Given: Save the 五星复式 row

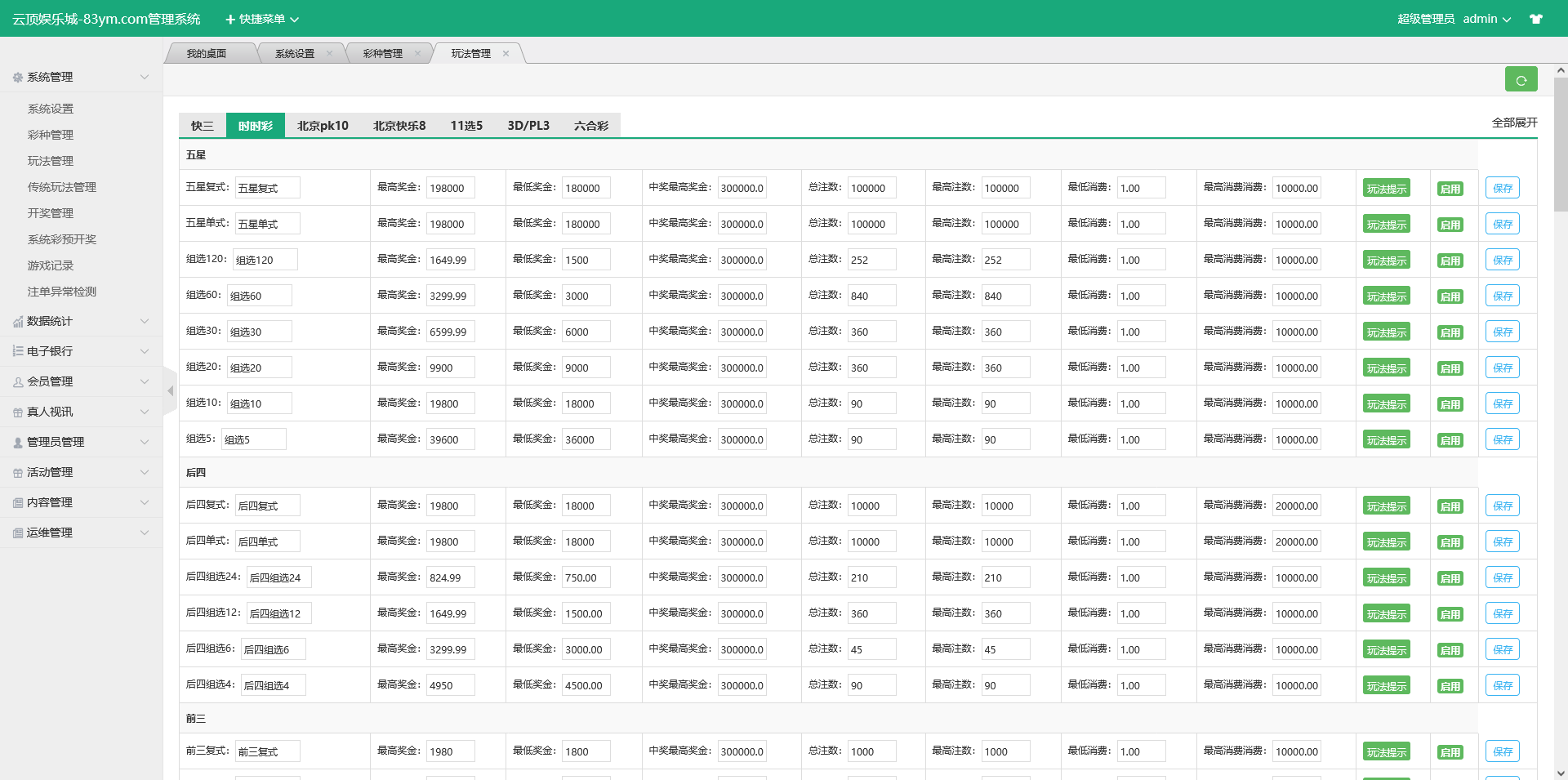Looking at the screenshot, I should pos(1503,188).
